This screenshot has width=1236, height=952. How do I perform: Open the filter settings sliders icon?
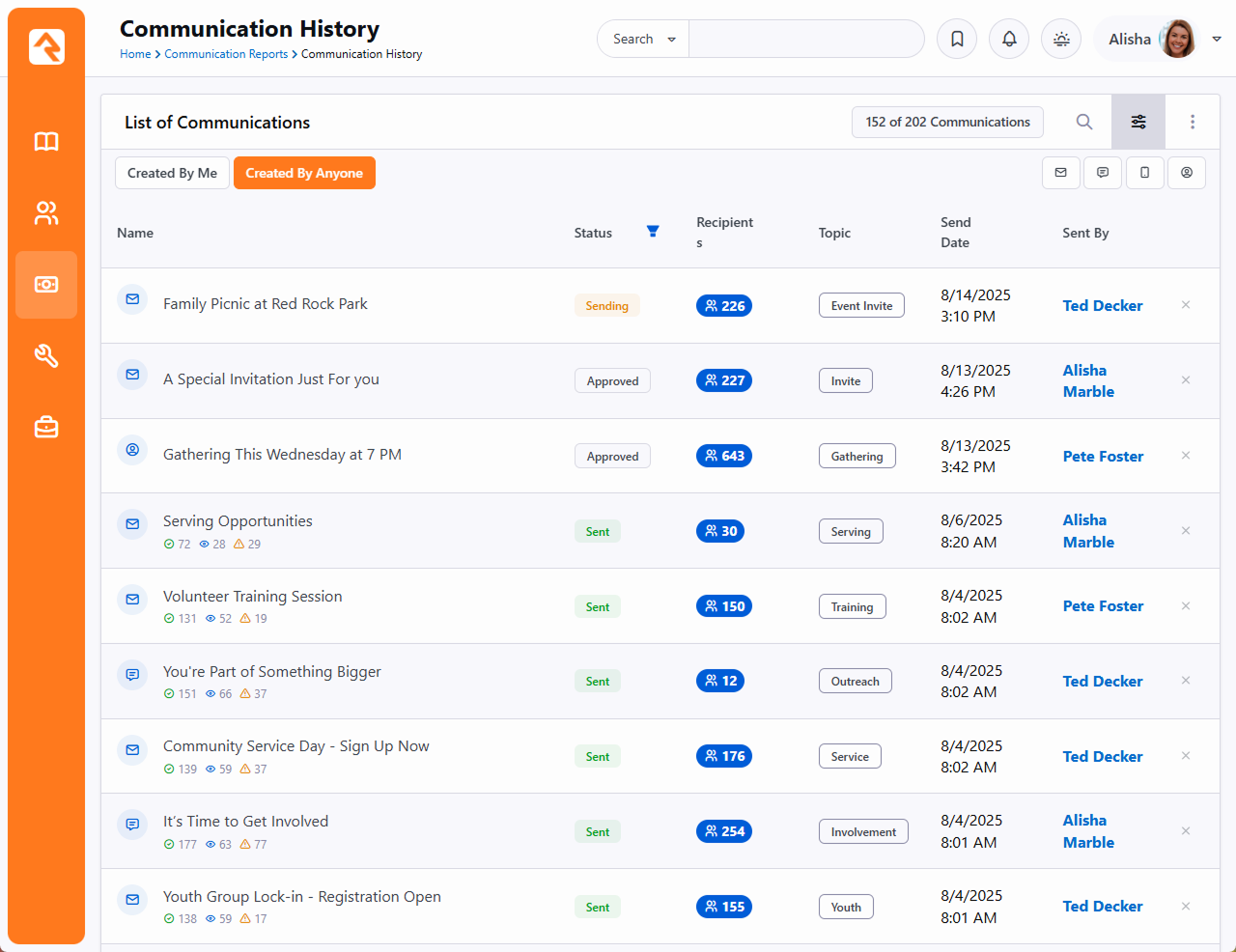[1138, 122]
